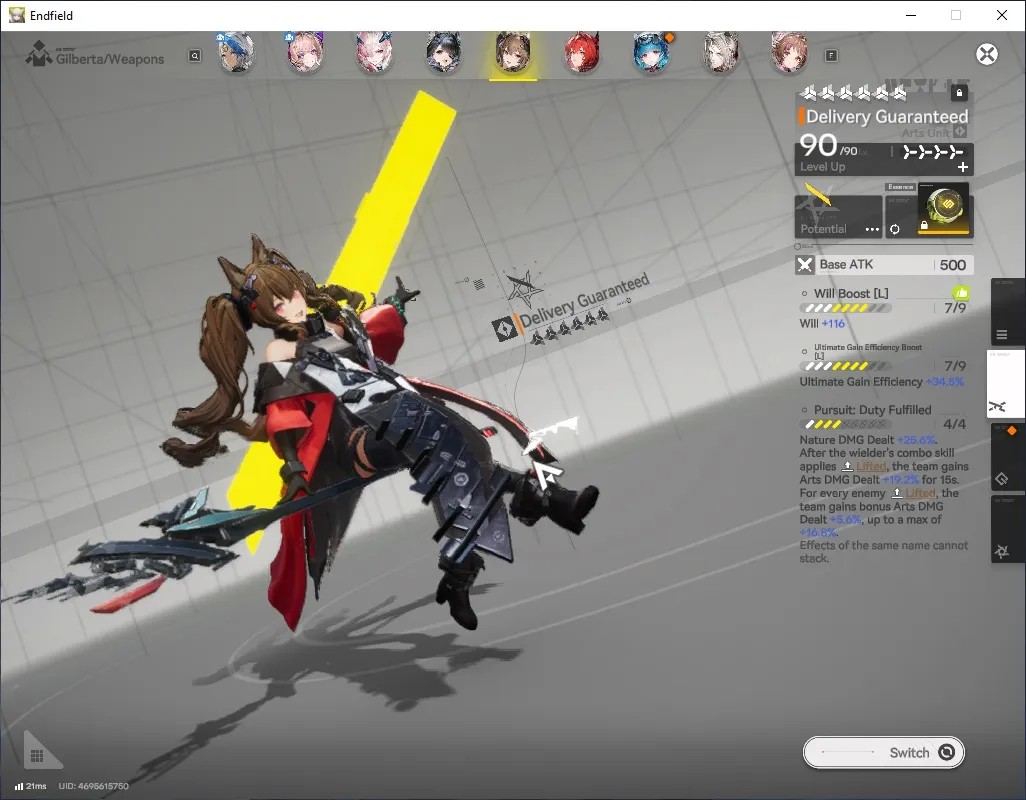Open the grid menu icon in bottom-left
This screenshot has height=800, width=1026.
[37, 756]
